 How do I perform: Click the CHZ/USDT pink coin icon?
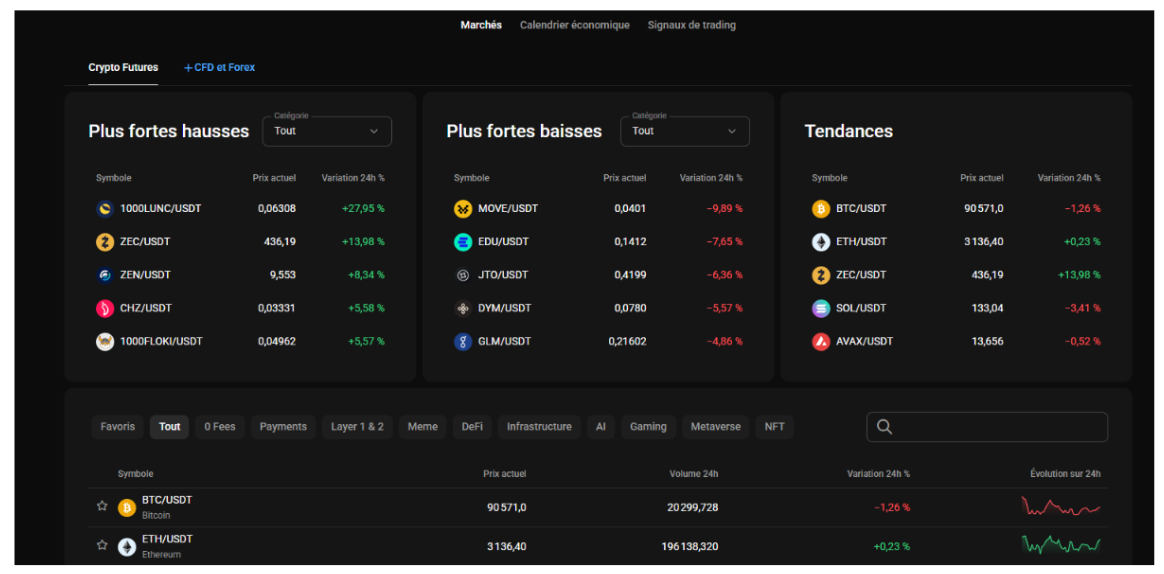pos(105,308)
